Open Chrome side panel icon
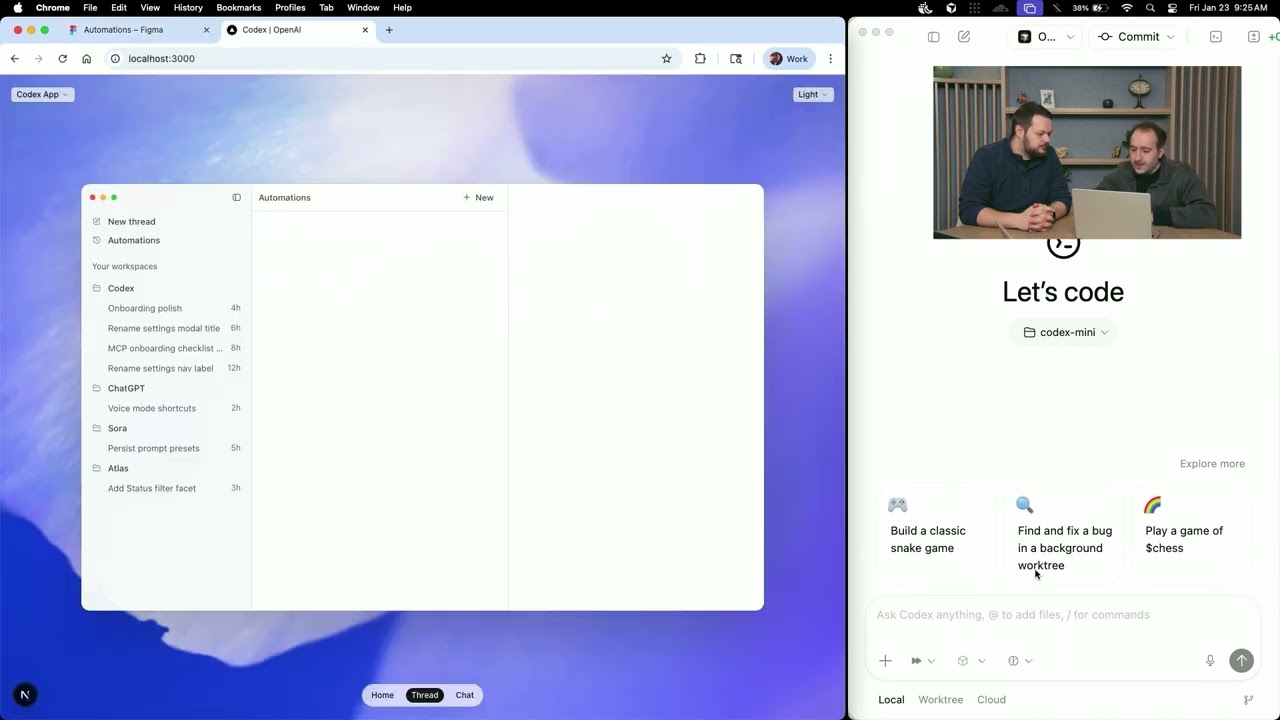Viewport: 1280px width, 720px height. pos(736,59)
